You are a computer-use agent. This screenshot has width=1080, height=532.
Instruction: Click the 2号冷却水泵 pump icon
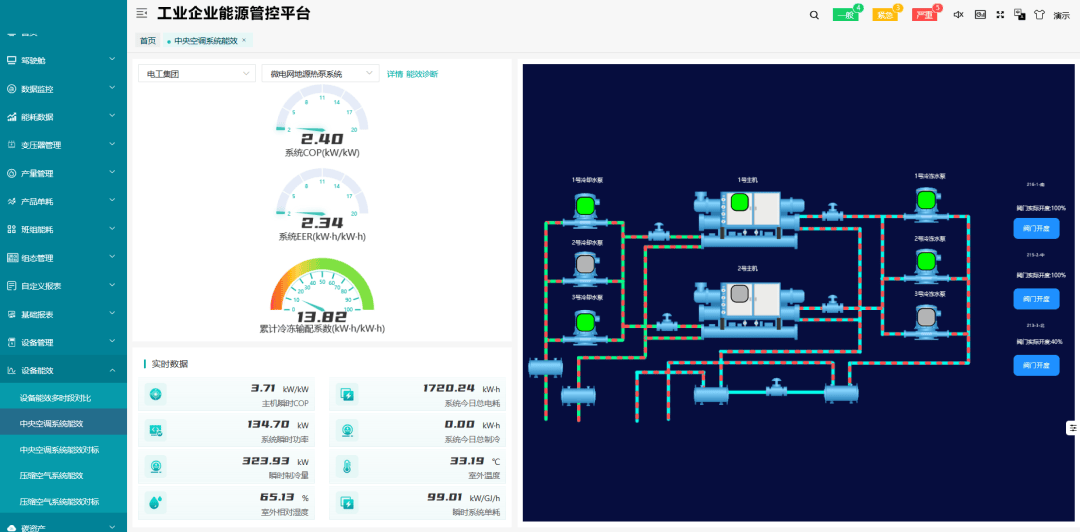(585, 264)
